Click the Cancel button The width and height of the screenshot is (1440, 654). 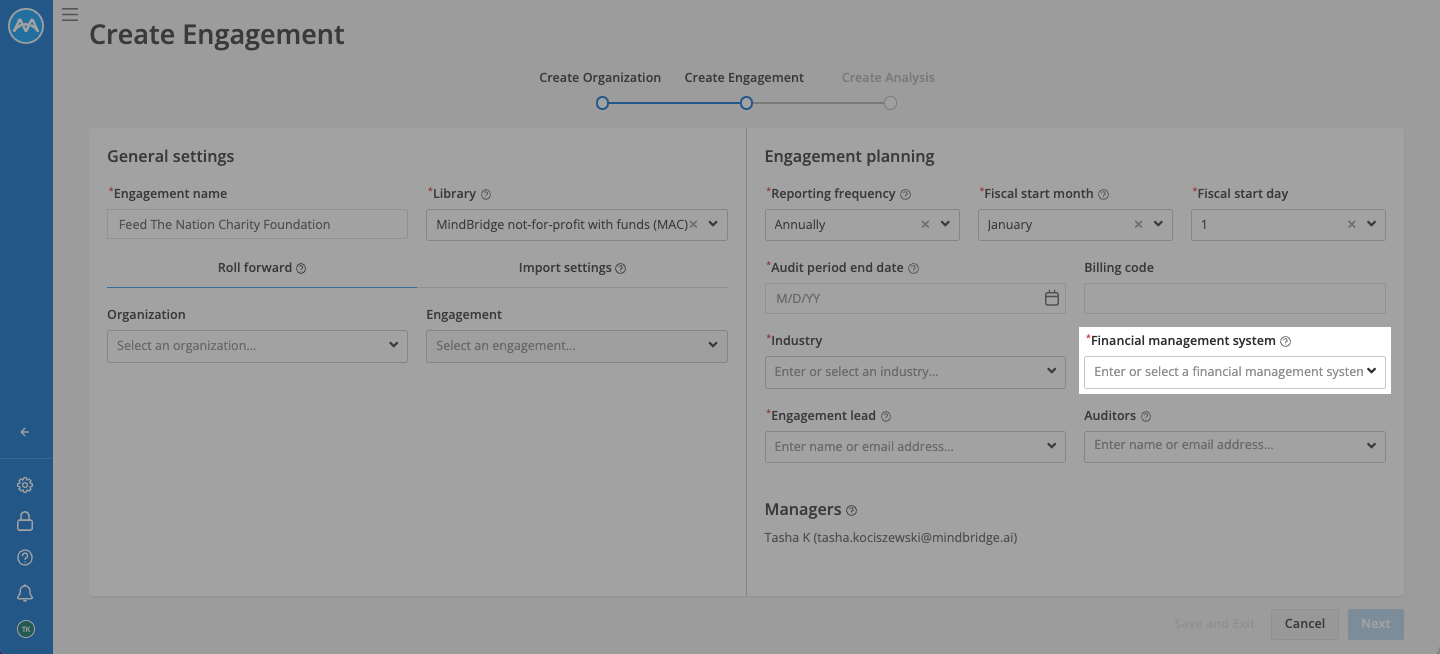click(x=1305, y=624)
